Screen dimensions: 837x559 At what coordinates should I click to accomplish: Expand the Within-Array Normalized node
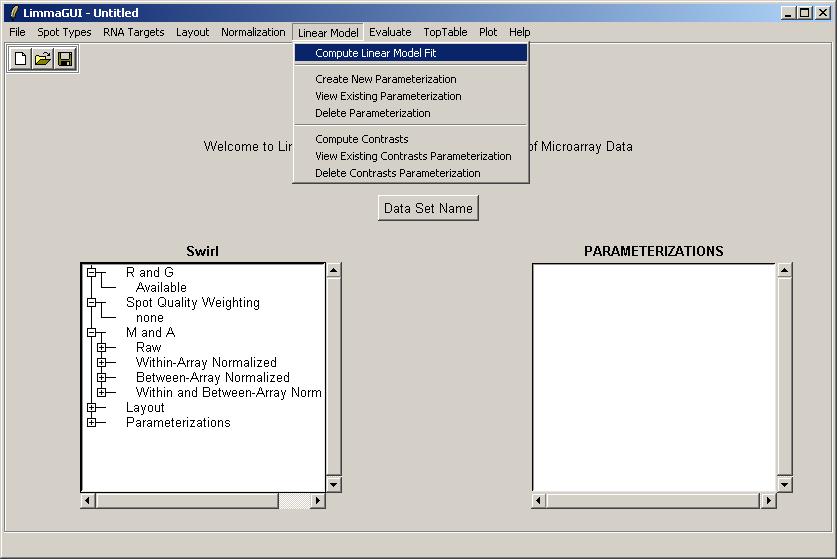[x=102, y=363]
